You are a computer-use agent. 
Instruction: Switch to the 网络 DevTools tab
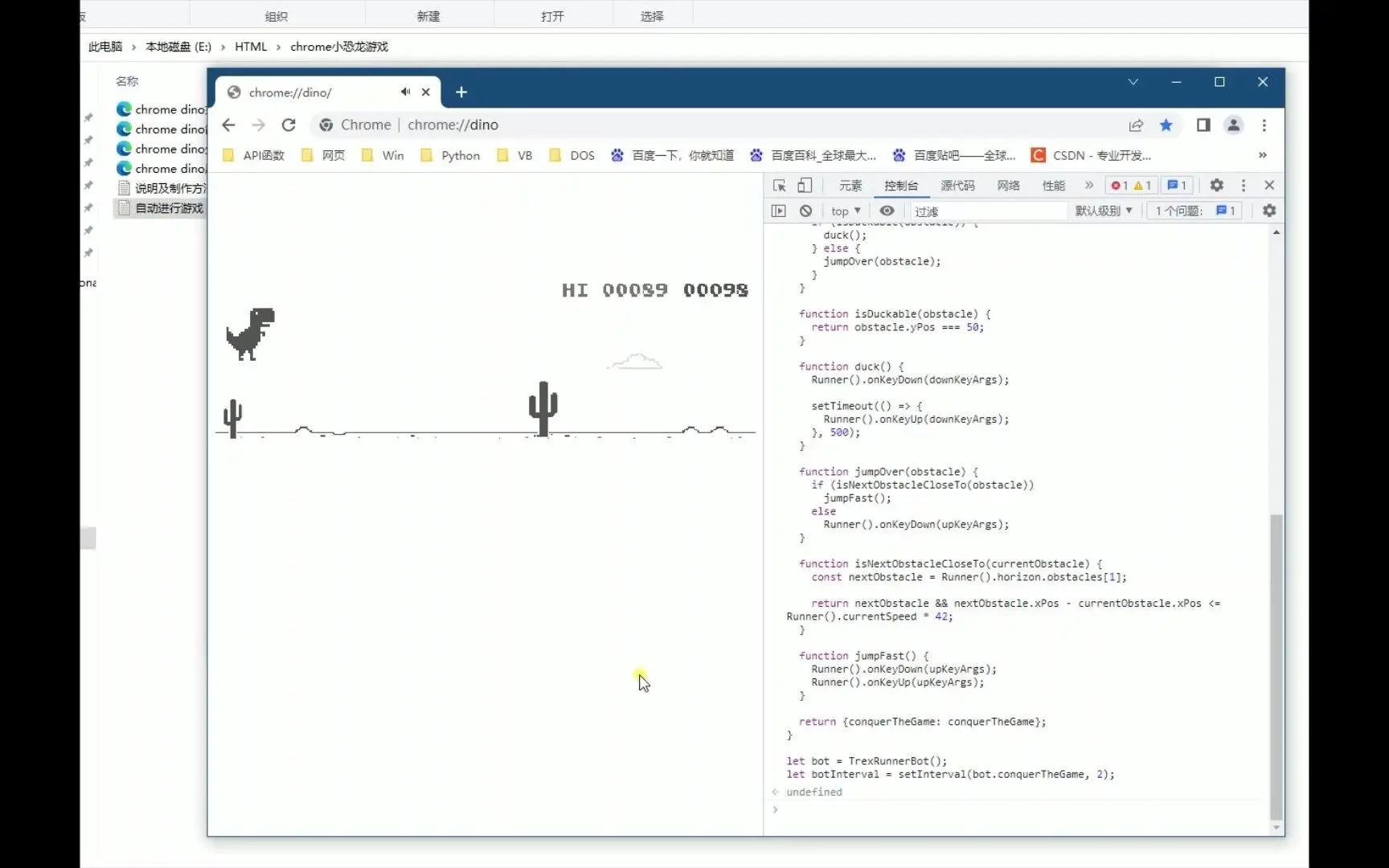1009,186
